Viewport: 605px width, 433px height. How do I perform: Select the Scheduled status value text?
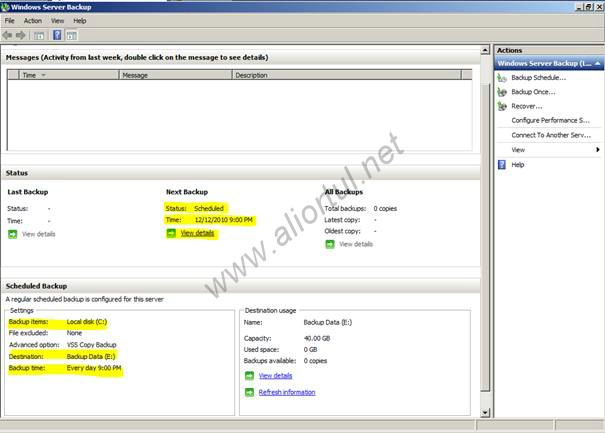tap(209, 208)
